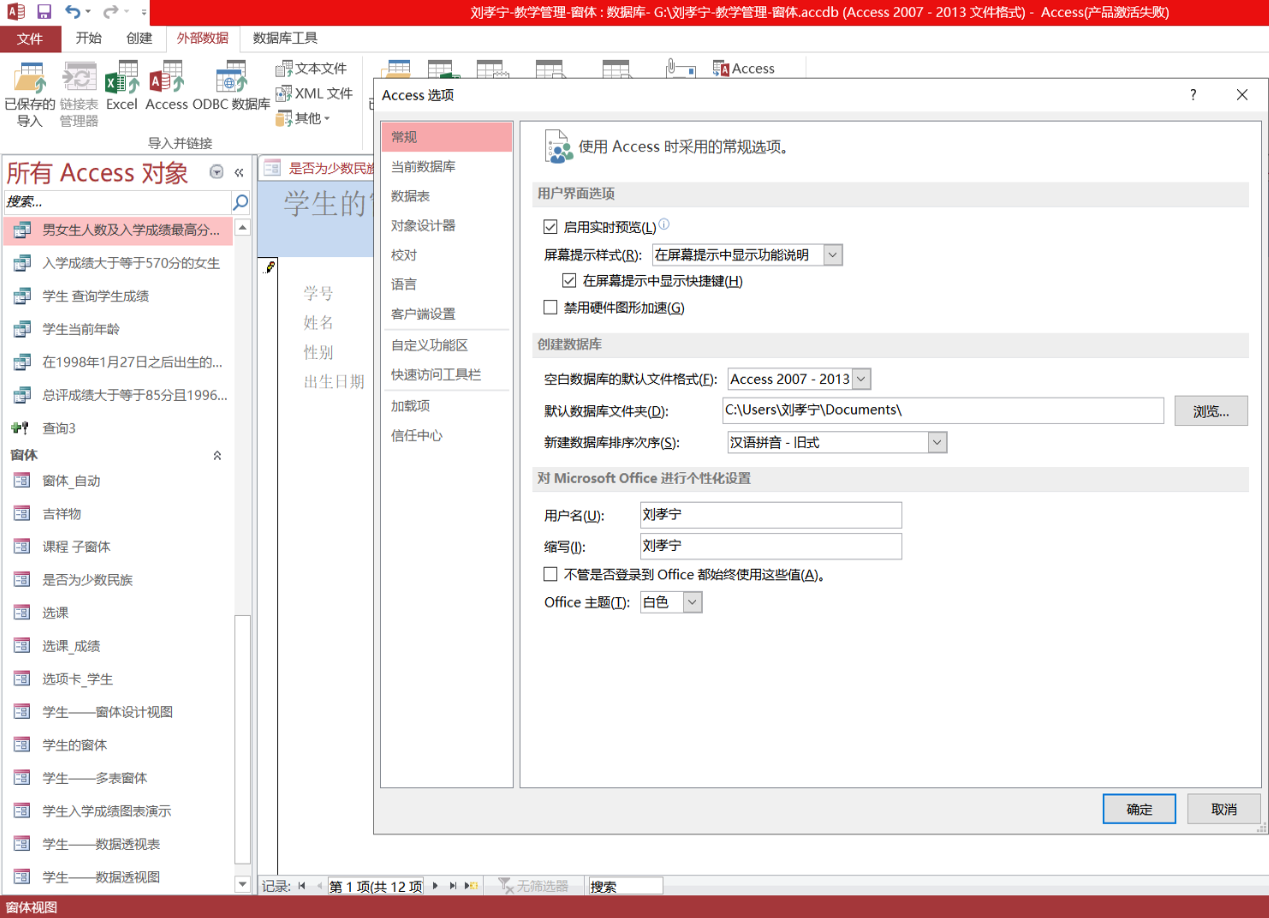
Task: Import a 文本文件 text file
Action: point(311,68)
